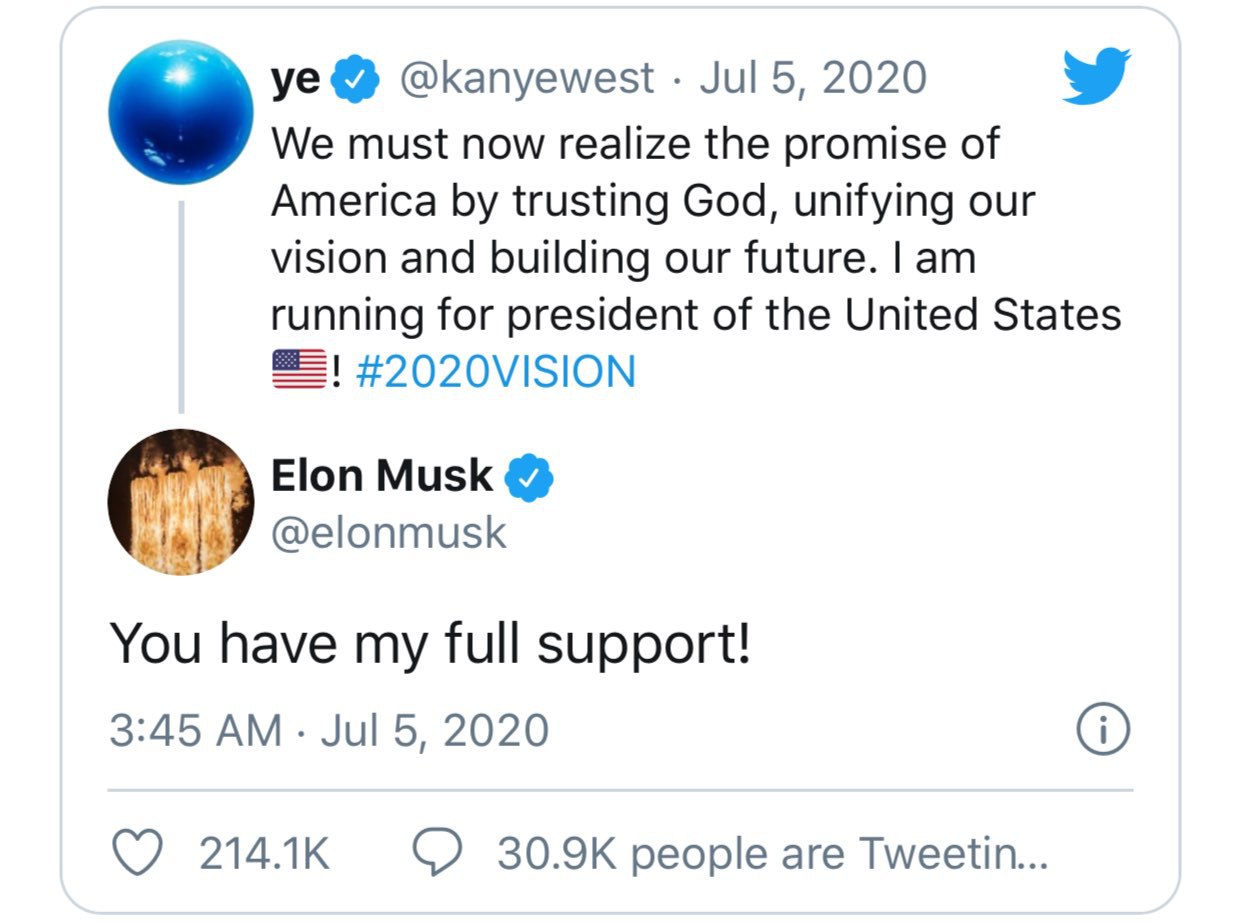Open the tweet info circle icon
Screen dimensions: 1241x922
pyautogui.click(x=1104, y=730)
